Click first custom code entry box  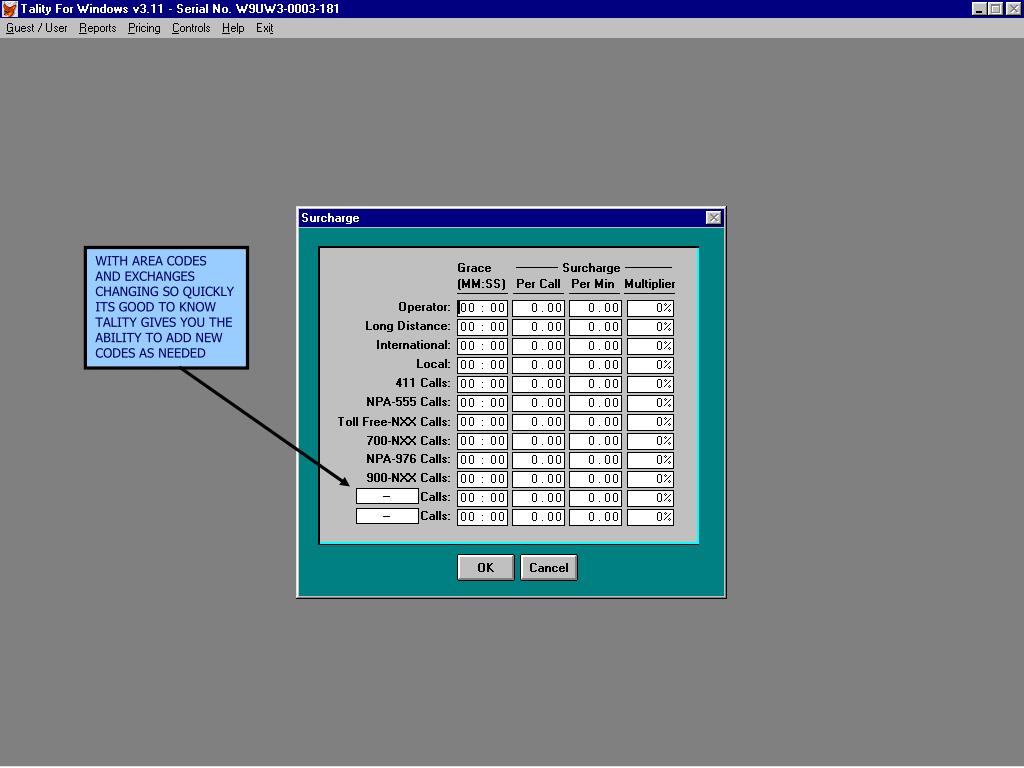point(387,497)
